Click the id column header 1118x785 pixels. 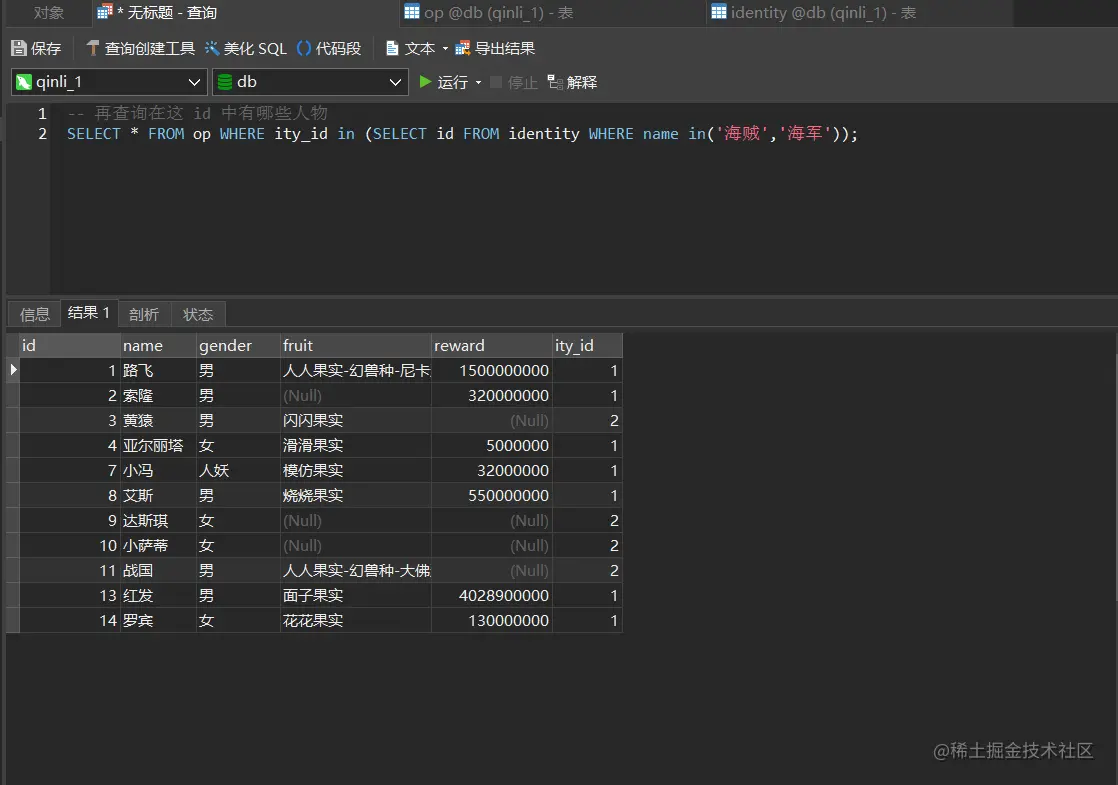70,346
